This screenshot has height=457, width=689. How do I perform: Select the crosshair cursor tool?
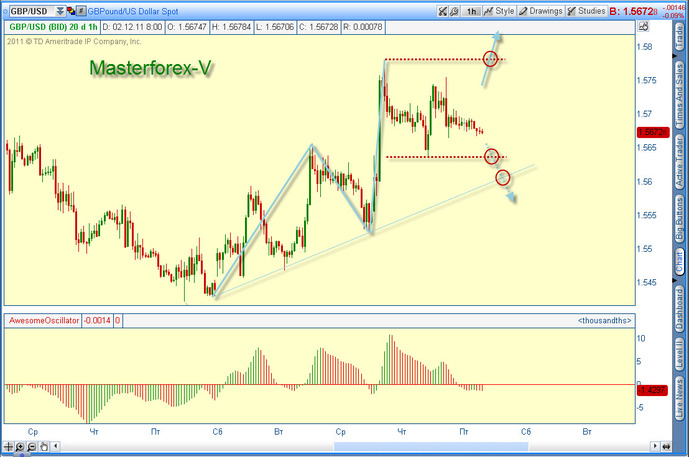(x=8, y=447)
